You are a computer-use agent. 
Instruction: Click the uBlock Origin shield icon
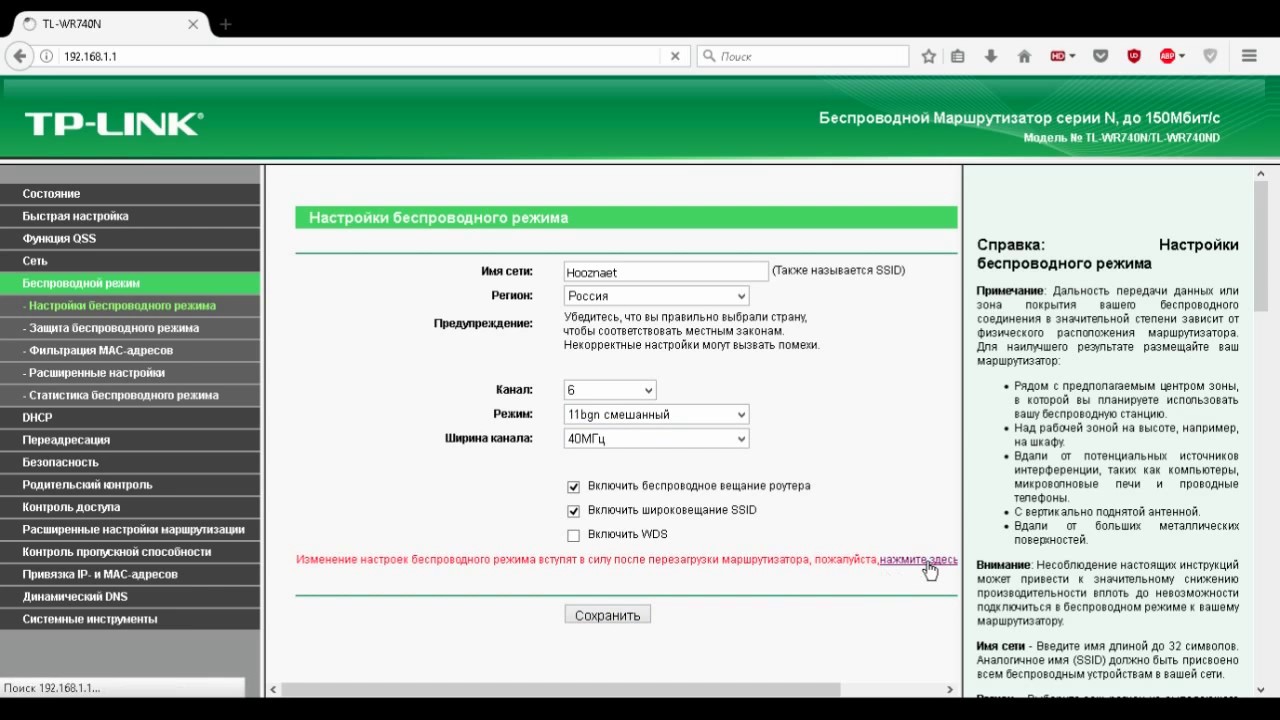coord(1134,56)
